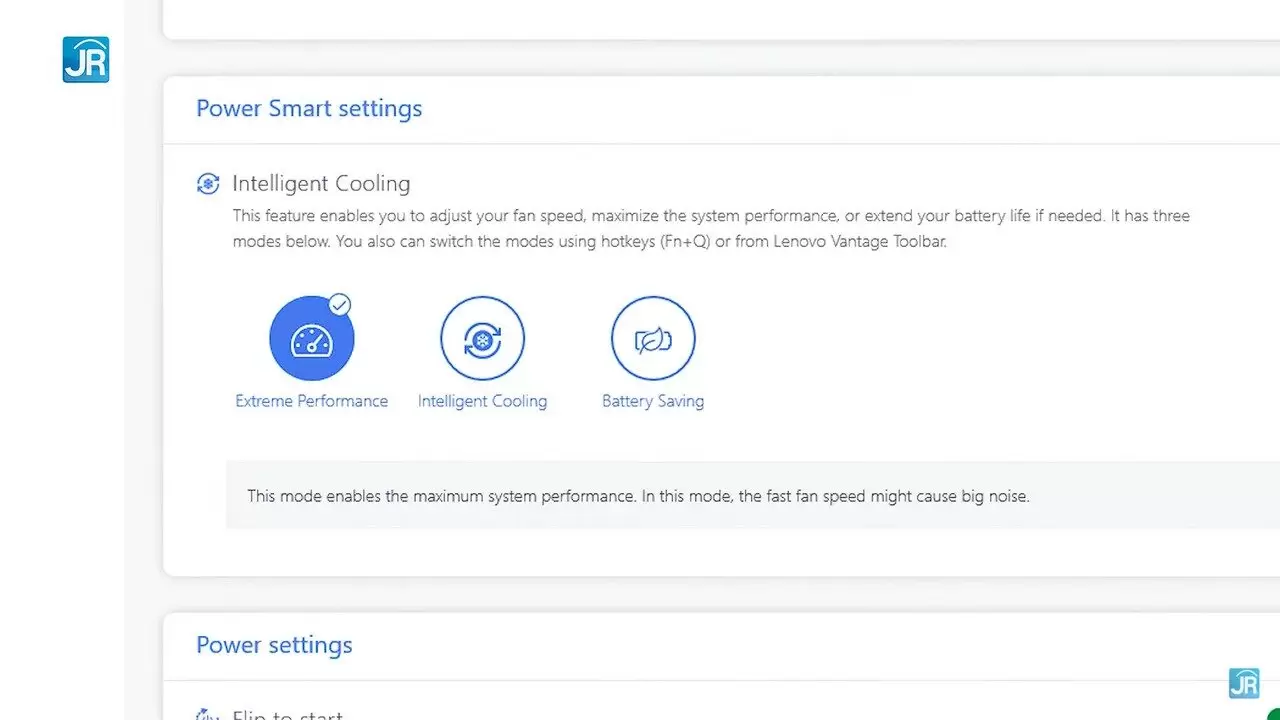This screenshot has width=1280, height=720.
Task: Click the JR logo at top left
Action: click(86, 60)
